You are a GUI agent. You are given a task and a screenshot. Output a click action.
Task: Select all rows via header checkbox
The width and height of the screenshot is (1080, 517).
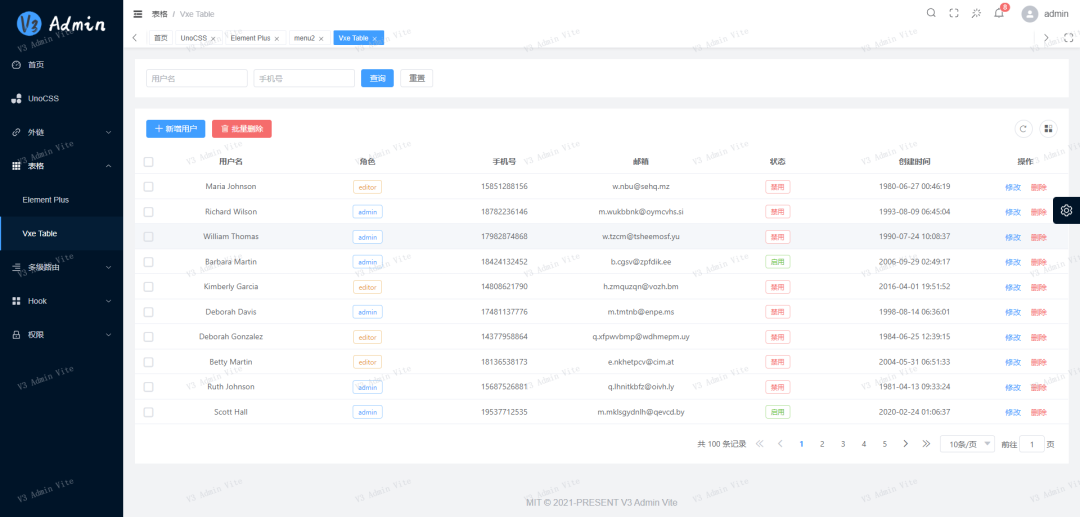tap(149, 162)
